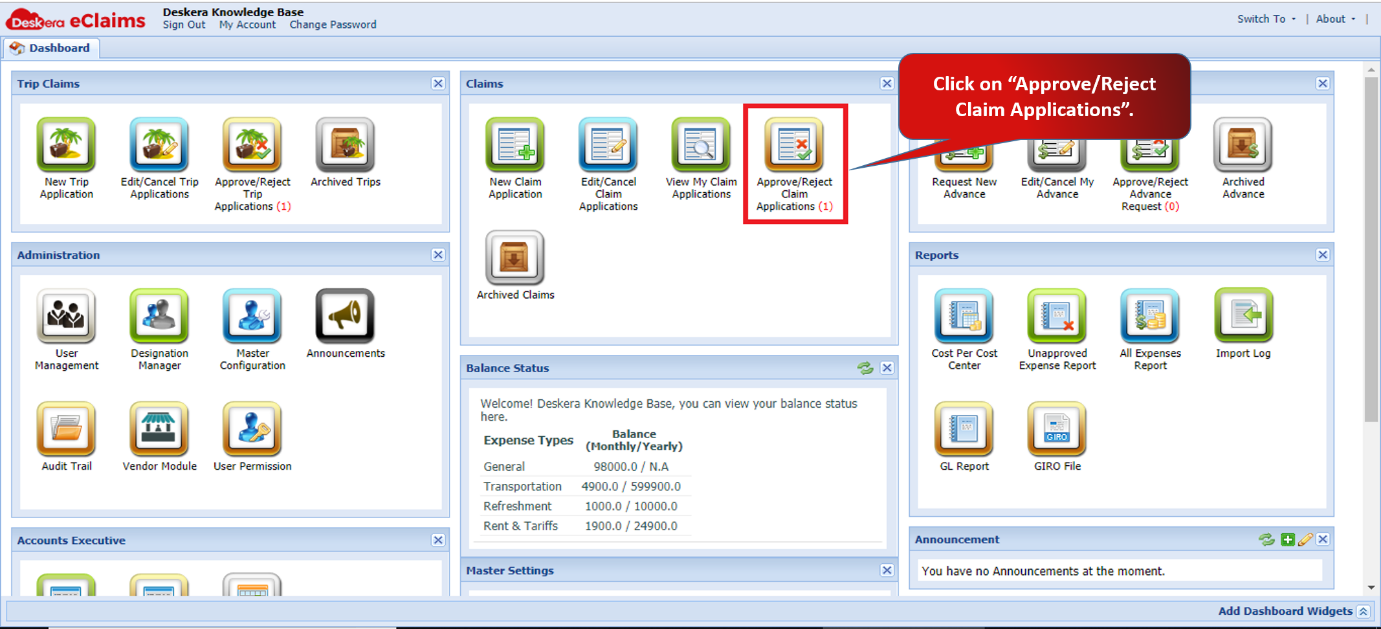The height and width of the screenshot is (629, 1381).
Task: Refresh the Balance Status widget
Action: (x=865, y=368)
